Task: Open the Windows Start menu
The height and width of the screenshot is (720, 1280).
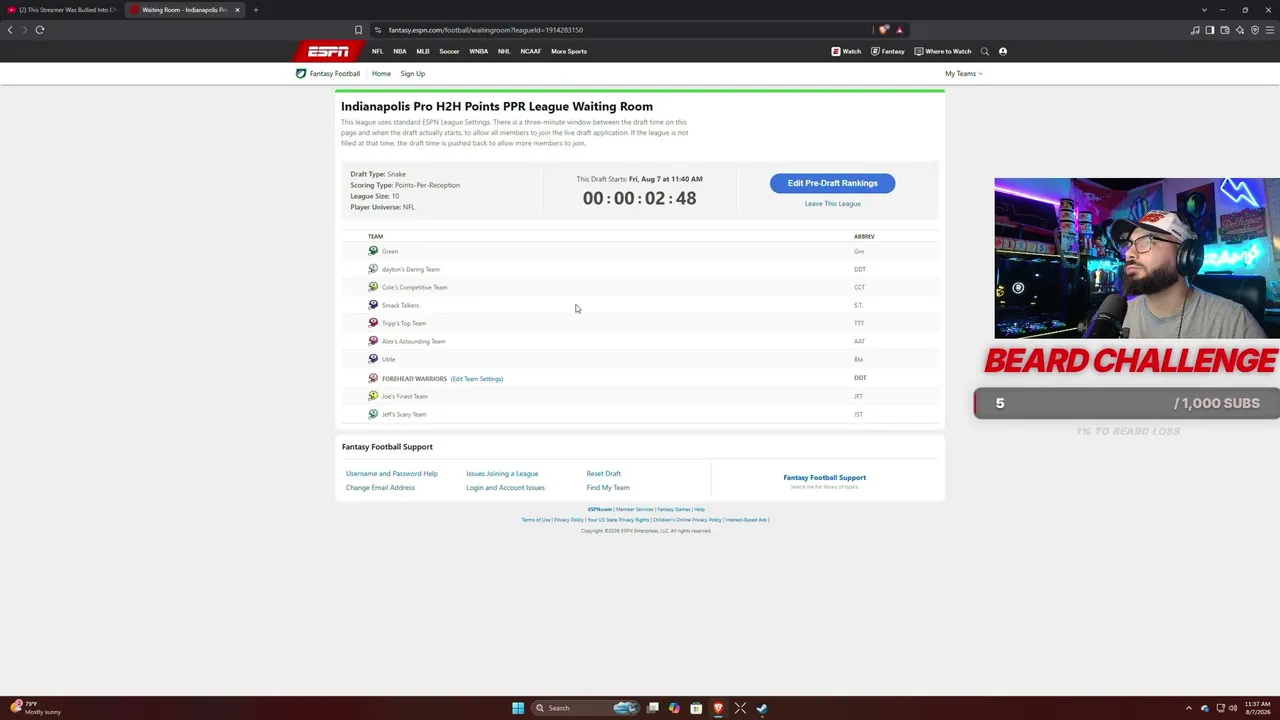Action: click(x=518, y=708)
